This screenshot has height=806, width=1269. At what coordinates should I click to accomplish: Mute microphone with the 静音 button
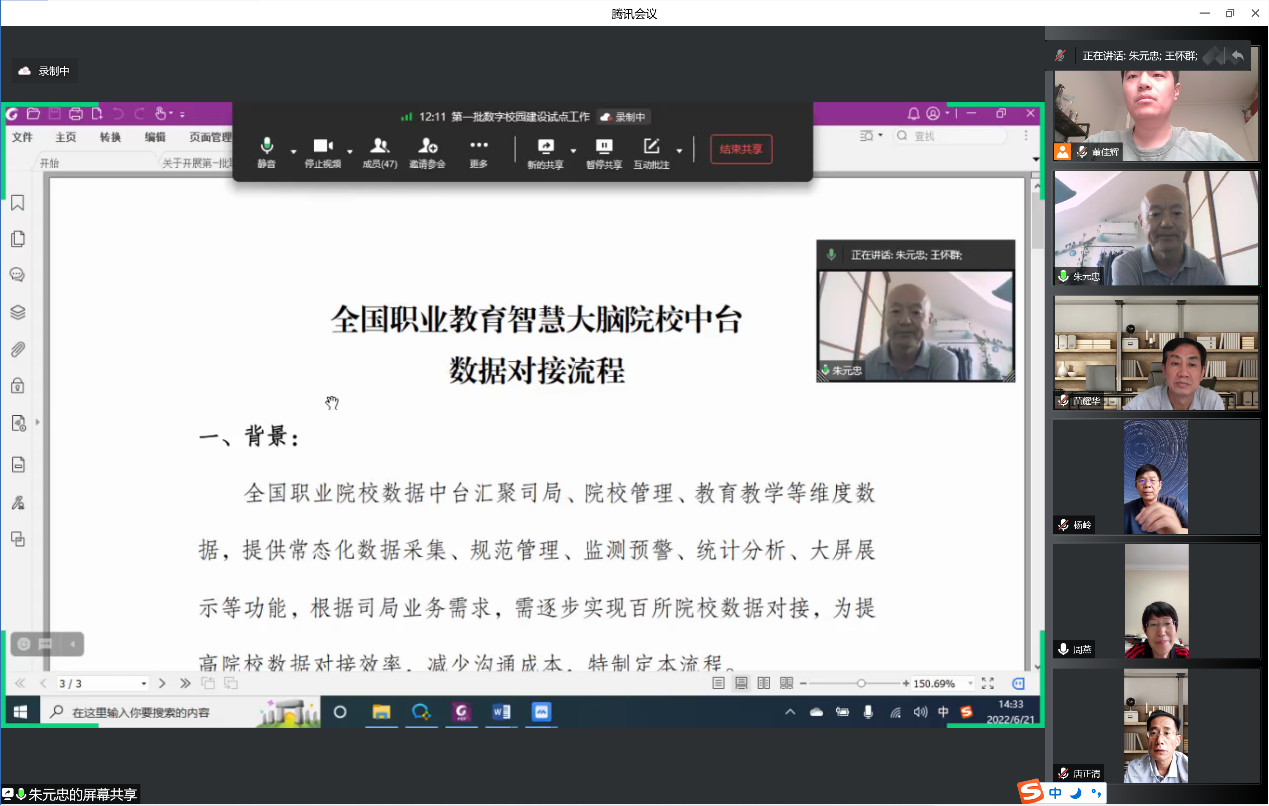(x=266, y=151)
